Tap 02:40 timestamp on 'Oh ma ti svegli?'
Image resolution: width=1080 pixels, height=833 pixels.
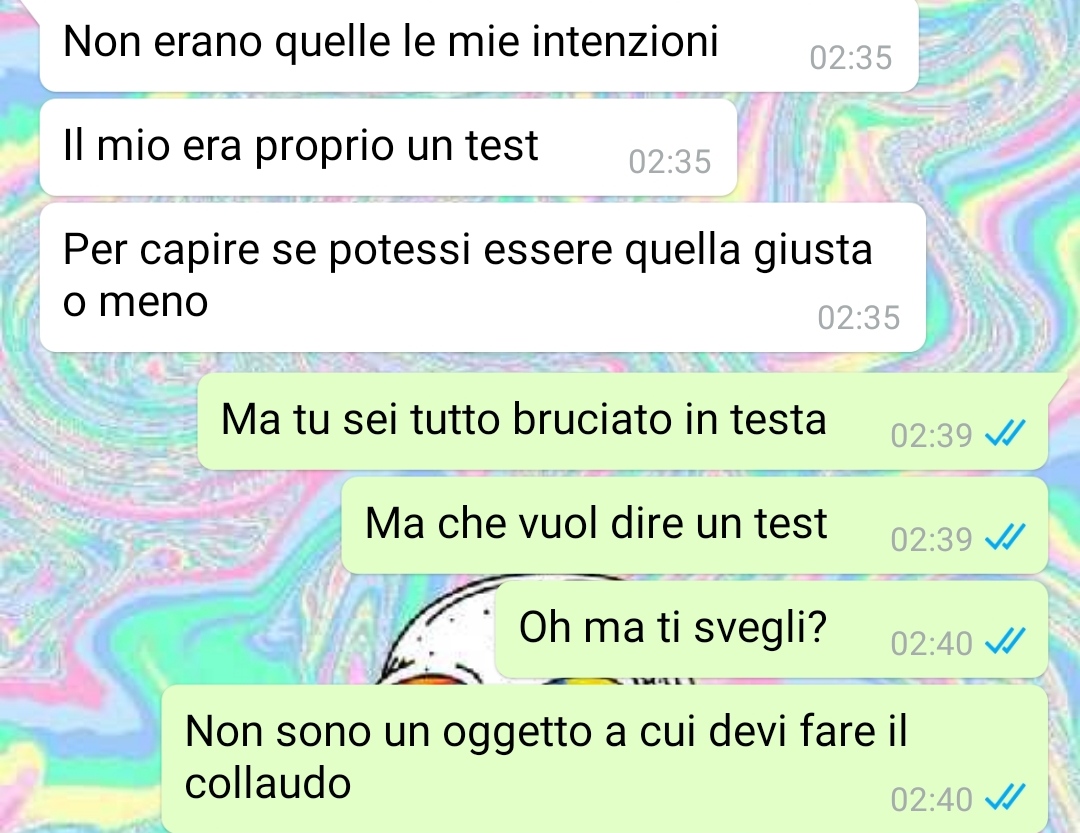(931, 644)
